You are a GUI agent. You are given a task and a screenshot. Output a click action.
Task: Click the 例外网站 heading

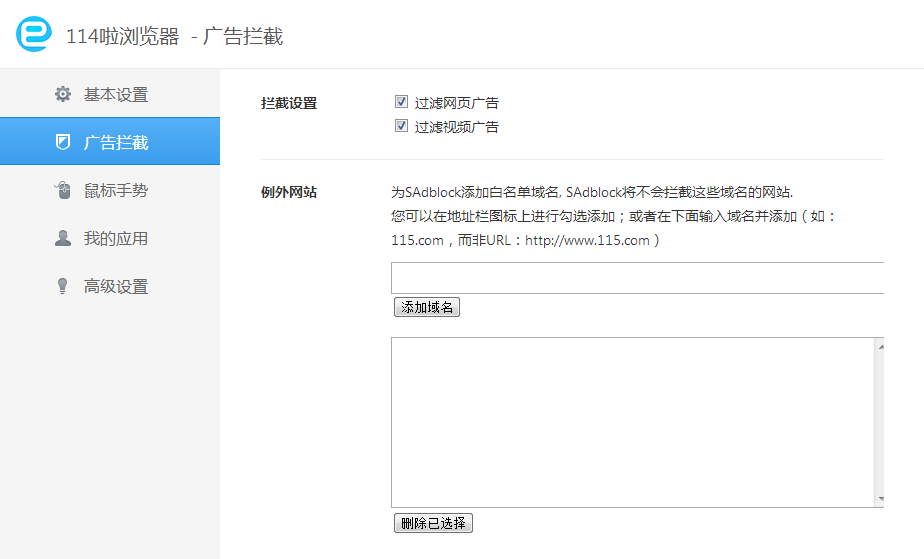click(x=289, y=192)
